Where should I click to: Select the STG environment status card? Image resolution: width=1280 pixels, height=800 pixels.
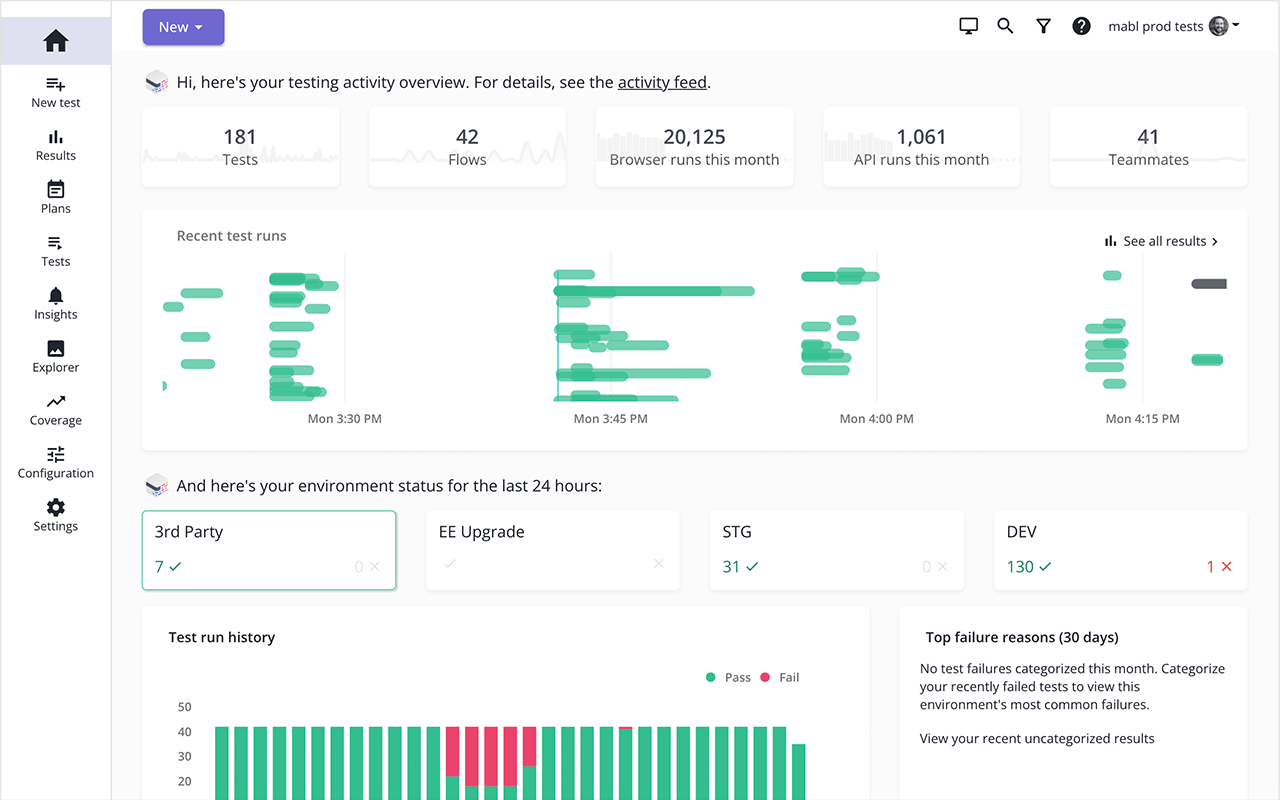click(x=836, y=550)
